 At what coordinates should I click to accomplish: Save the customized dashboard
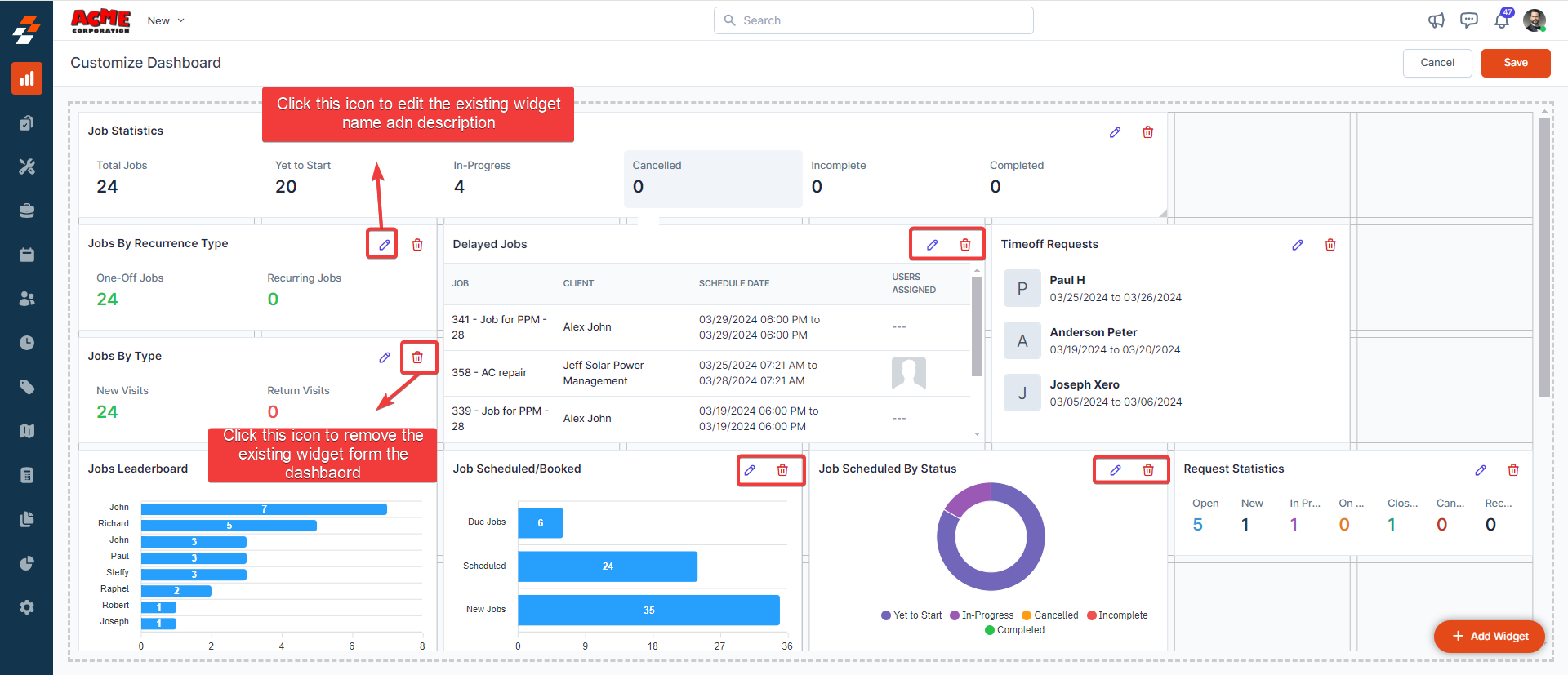tap(1515, 63)
